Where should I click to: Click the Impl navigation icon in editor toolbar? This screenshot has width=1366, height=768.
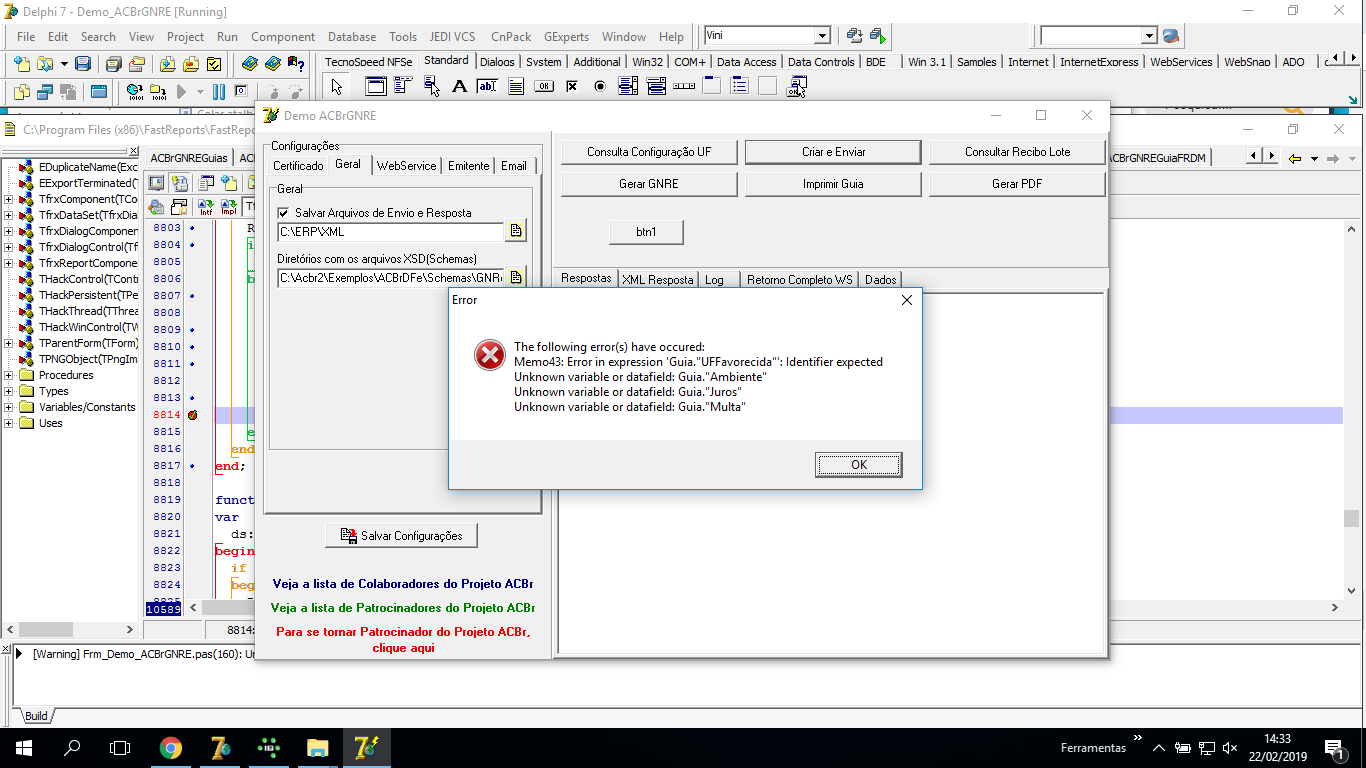(x=228, y=207)
